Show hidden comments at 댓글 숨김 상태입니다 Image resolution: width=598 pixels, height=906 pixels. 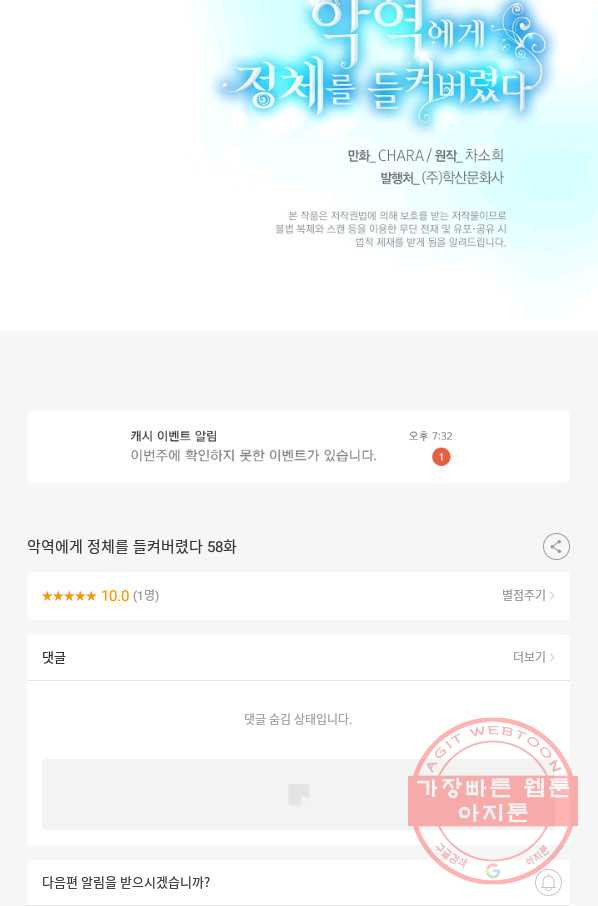298,719
